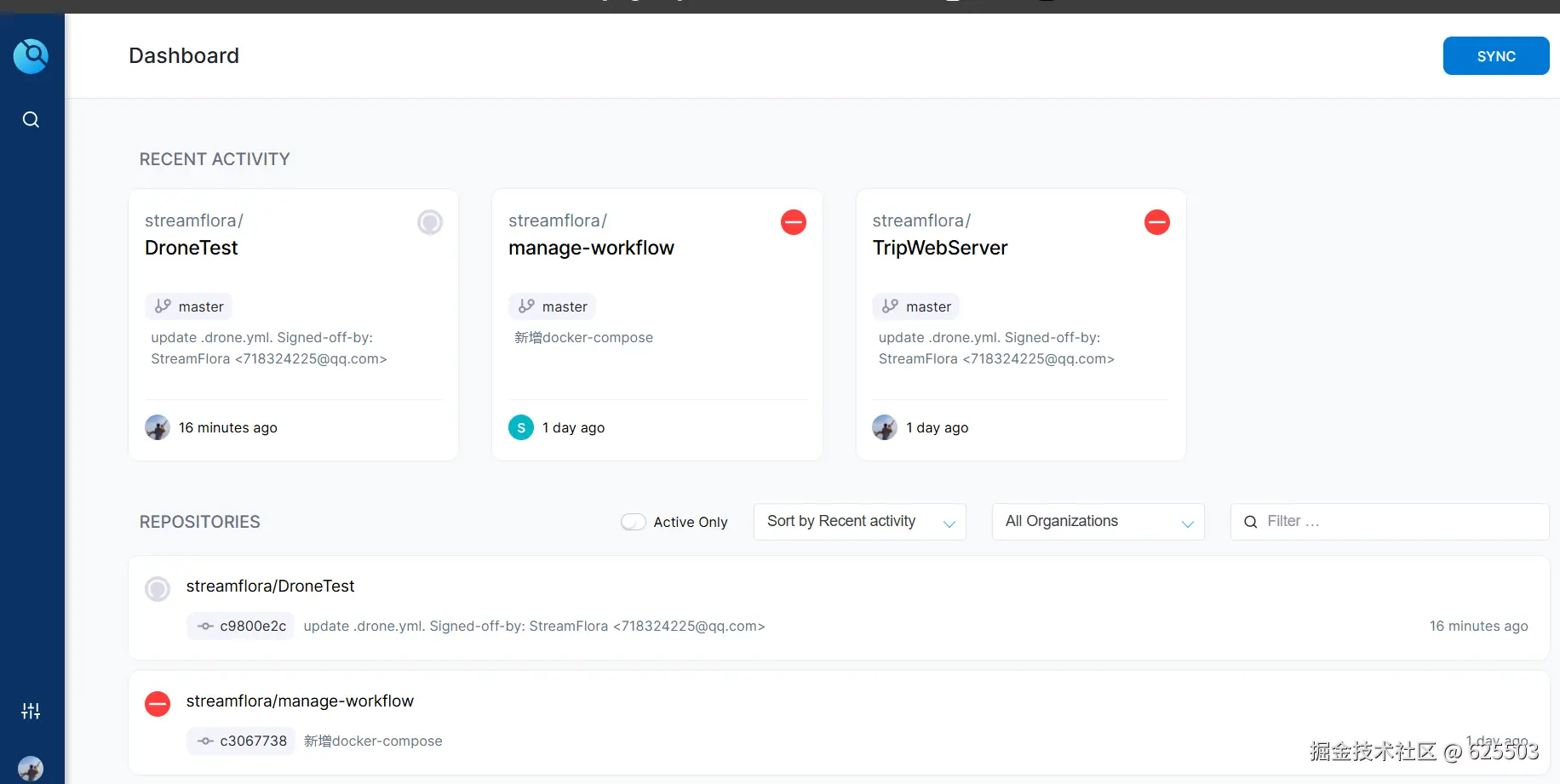This screenshot has width=1560, height=784.
Task: Click the branch icon on manage-workflow card
Action: [x=526, y=306]
